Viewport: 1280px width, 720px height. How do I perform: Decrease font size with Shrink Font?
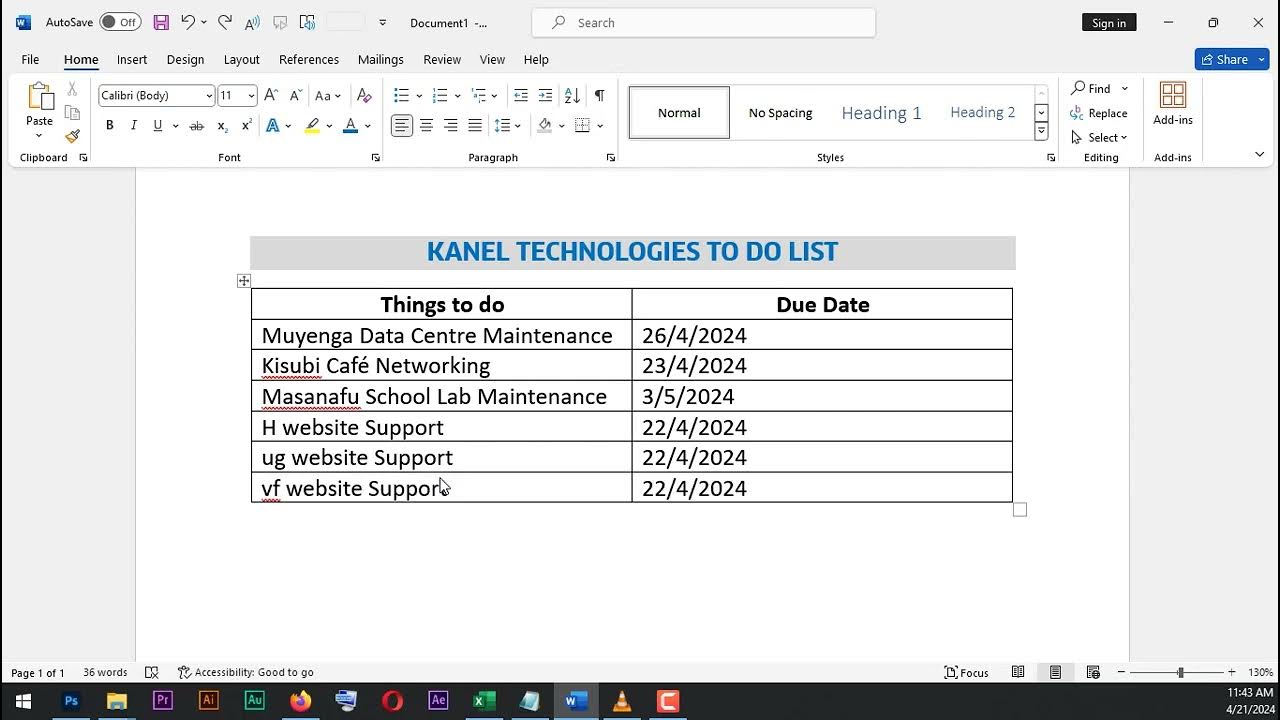(295, 96)
